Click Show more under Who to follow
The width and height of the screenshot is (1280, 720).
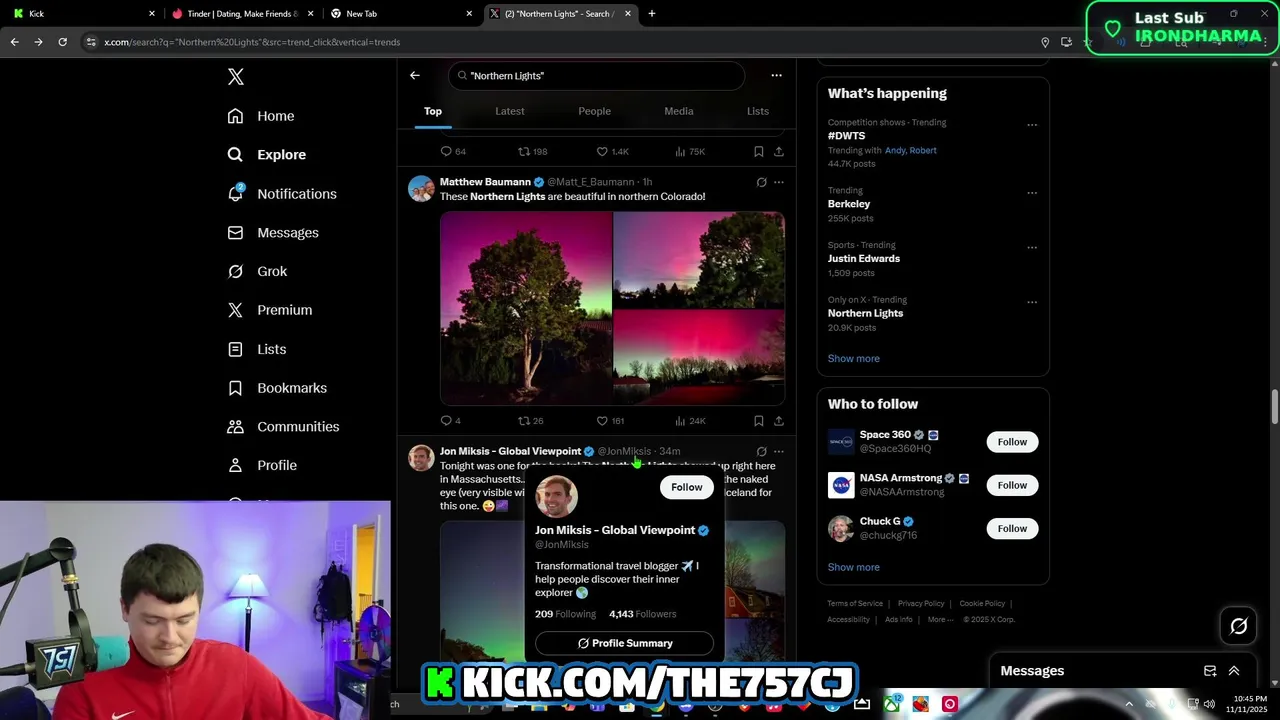coord(853,567)
